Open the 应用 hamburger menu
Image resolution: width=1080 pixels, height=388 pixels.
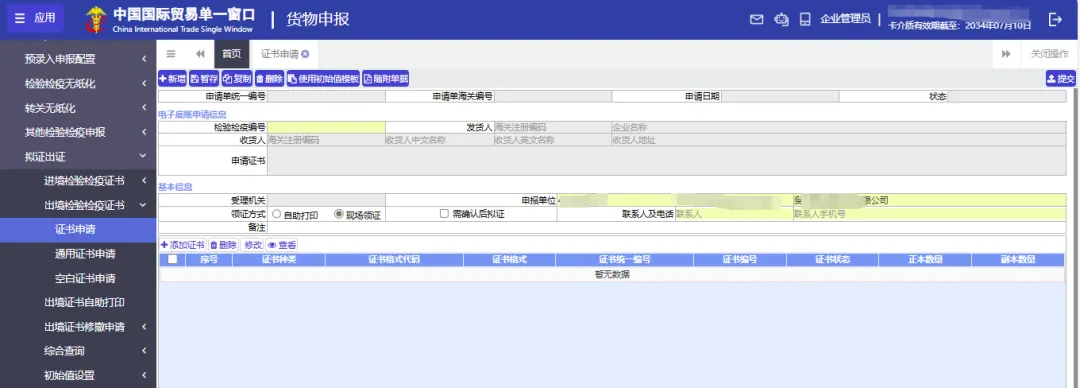pos(35,19)
